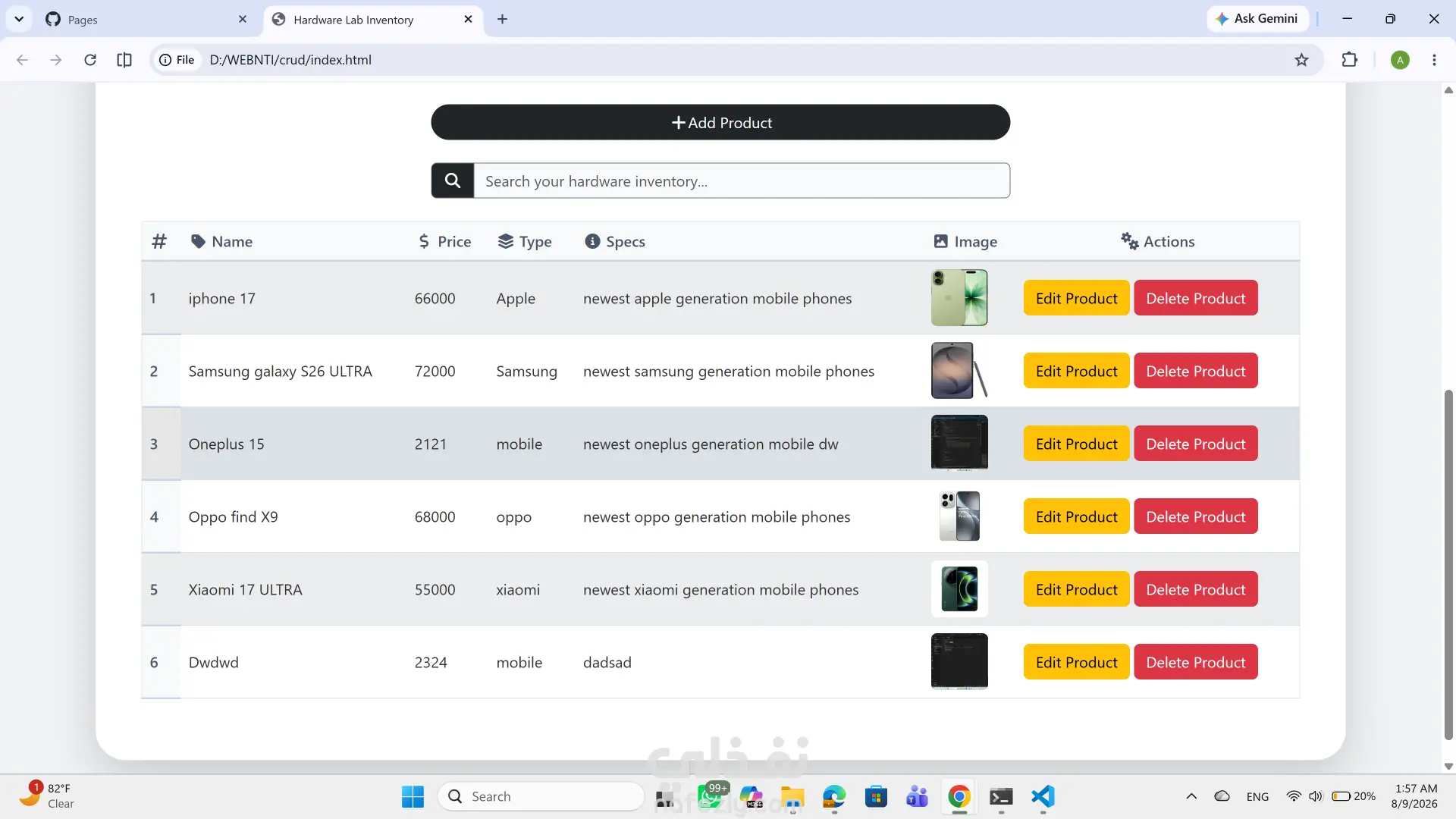Close the Hardware Lab Inventory tab
Image resolution: width=1456 pixels, height=819 pixels.
pos(468,19)
